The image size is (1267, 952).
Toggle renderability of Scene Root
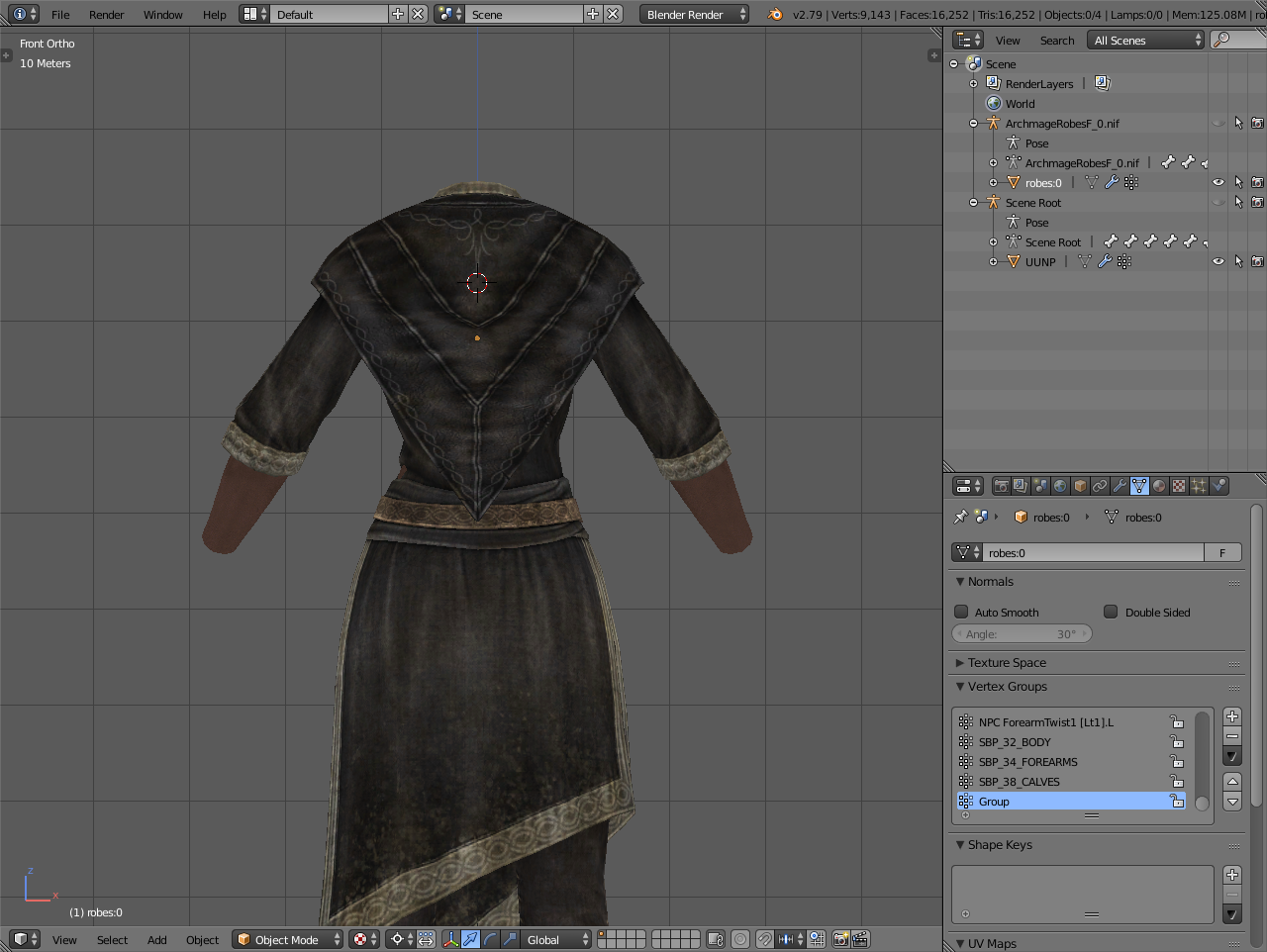pos(1257,202)
